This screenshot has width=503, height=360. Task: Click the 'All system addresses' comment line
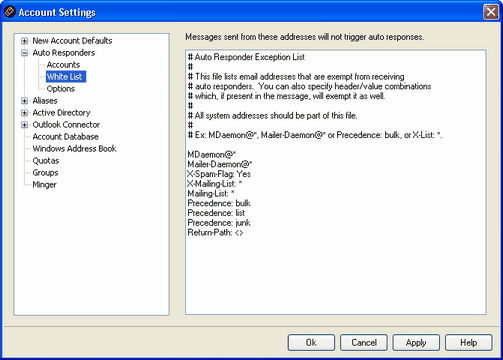[272, 116]
